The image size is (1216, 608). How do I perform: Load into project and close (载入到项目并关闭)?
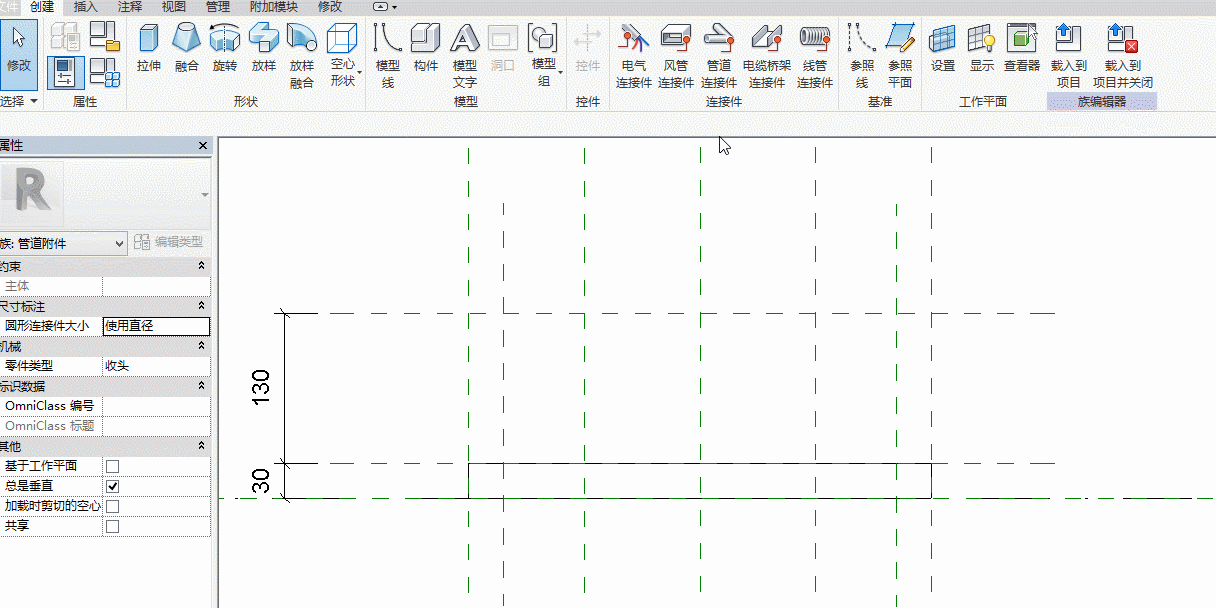coord(1123,57)
